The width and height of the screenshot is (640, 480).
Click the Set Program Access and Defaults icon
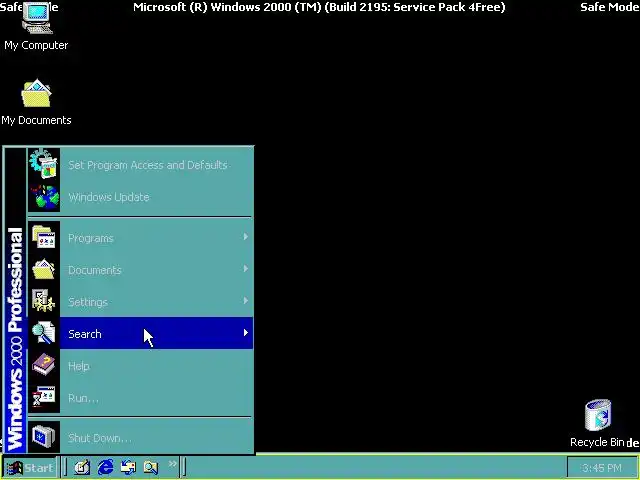(x=44, y=164)
